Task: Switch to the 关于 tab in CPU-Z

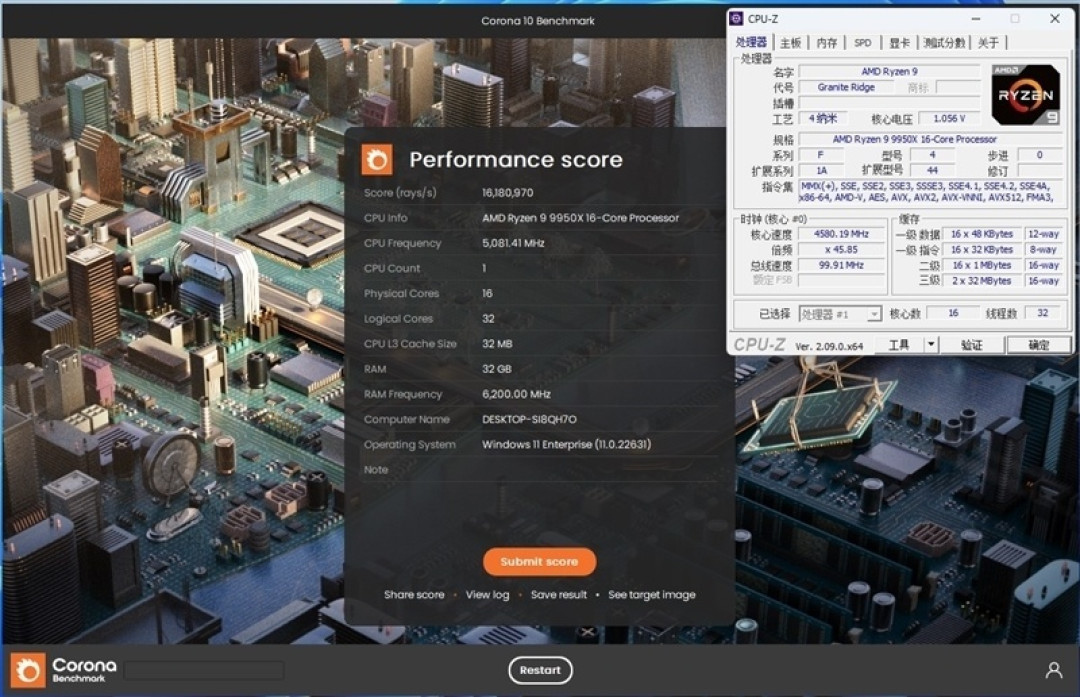Action: click(988, 43)
